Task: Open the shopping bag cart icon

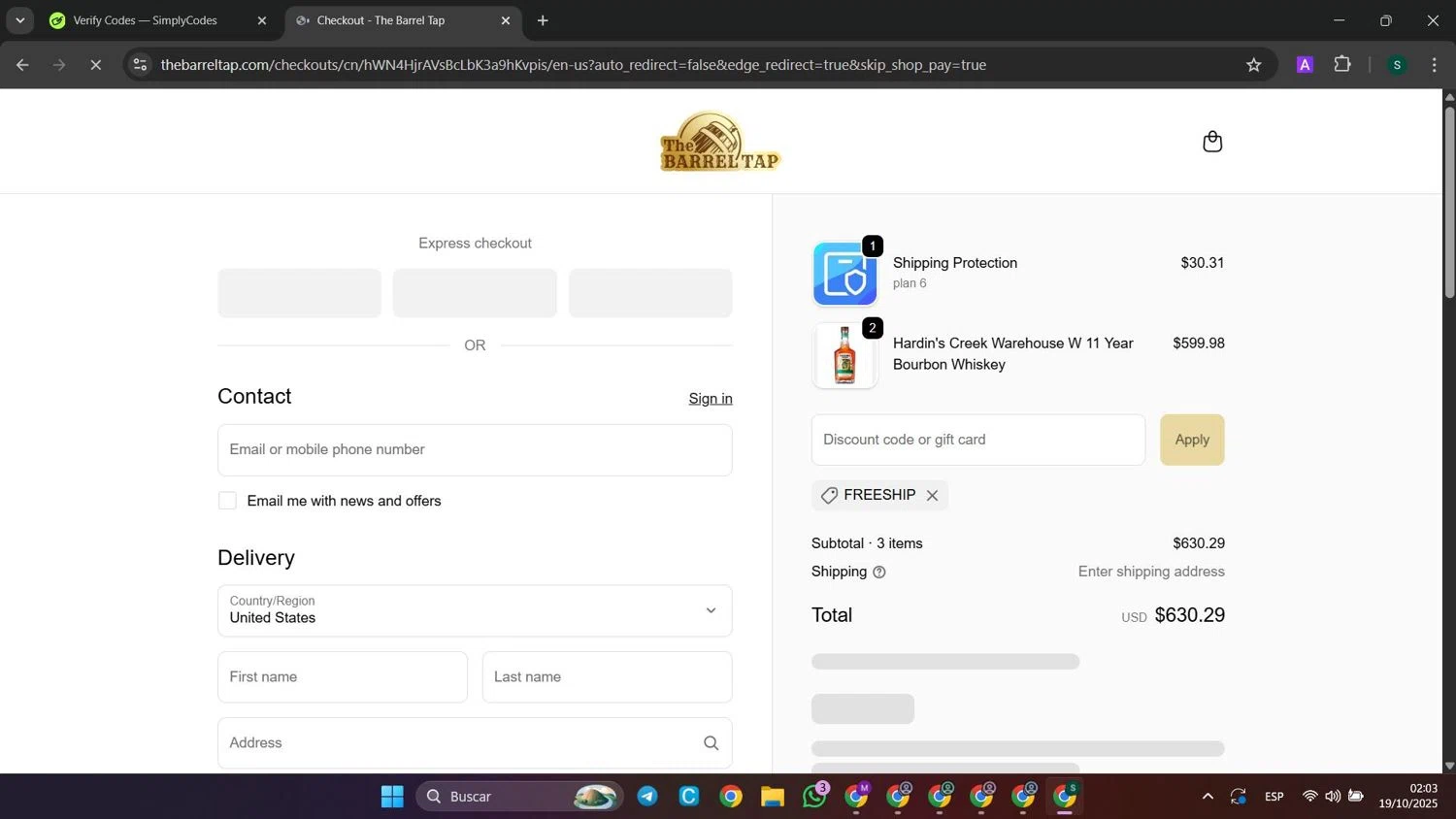Action: (x=1211, y=142)
